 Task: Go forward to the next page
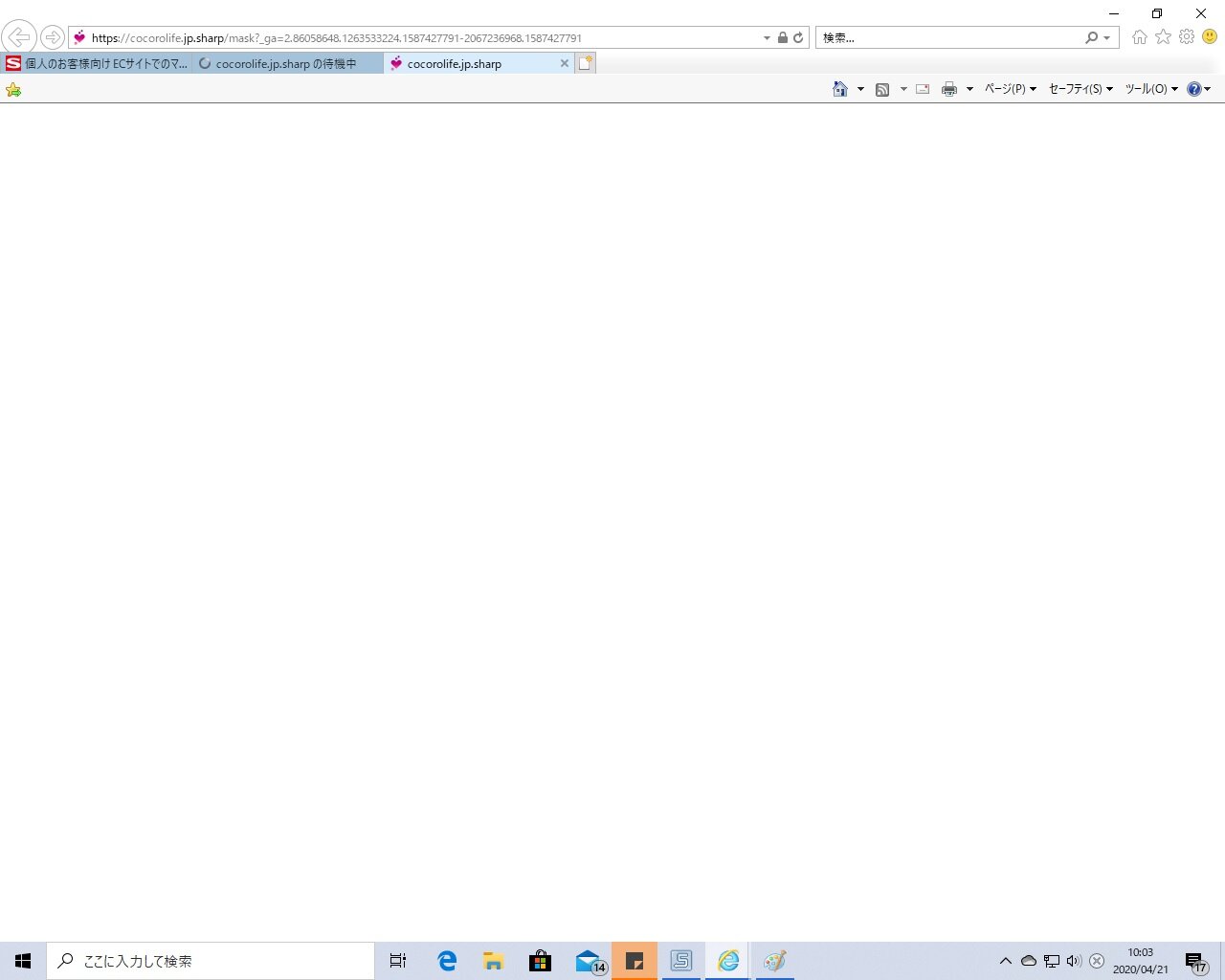pos(53,37)
